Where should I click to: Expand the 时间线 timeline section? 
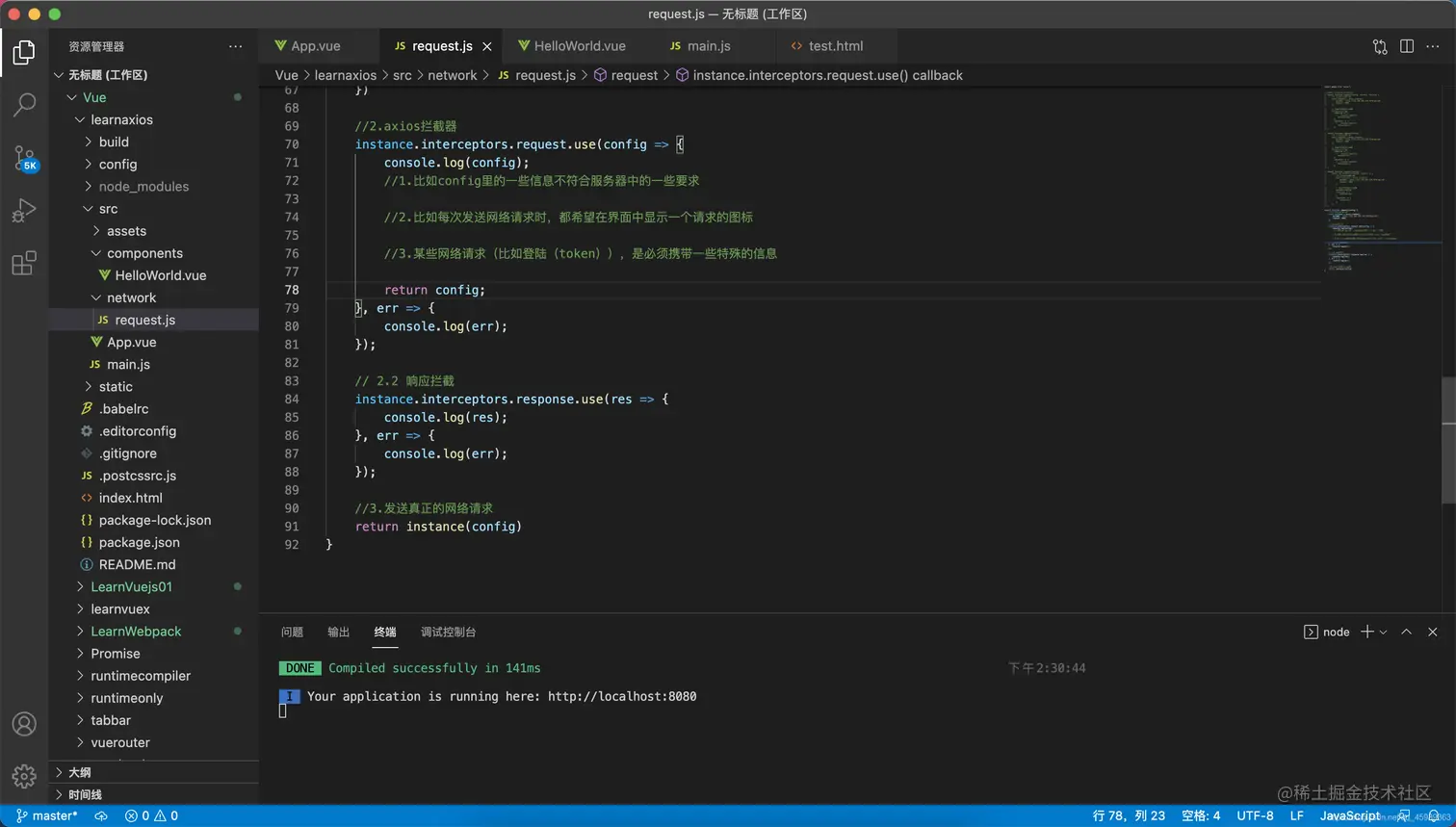pos(154,794)
